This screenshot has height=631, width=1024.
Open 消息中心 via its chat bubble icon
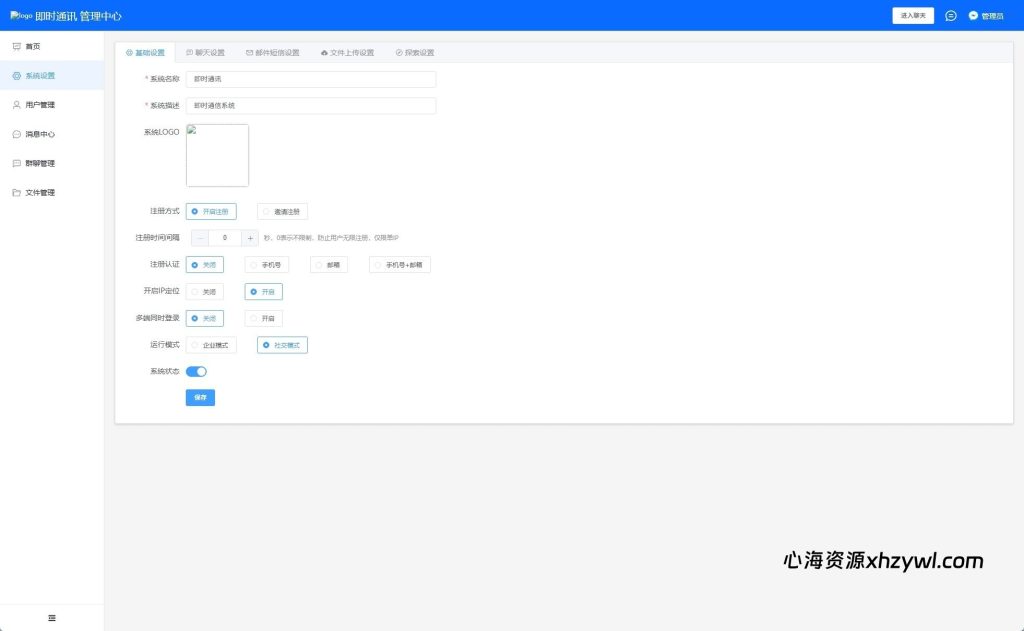point(16,134)
